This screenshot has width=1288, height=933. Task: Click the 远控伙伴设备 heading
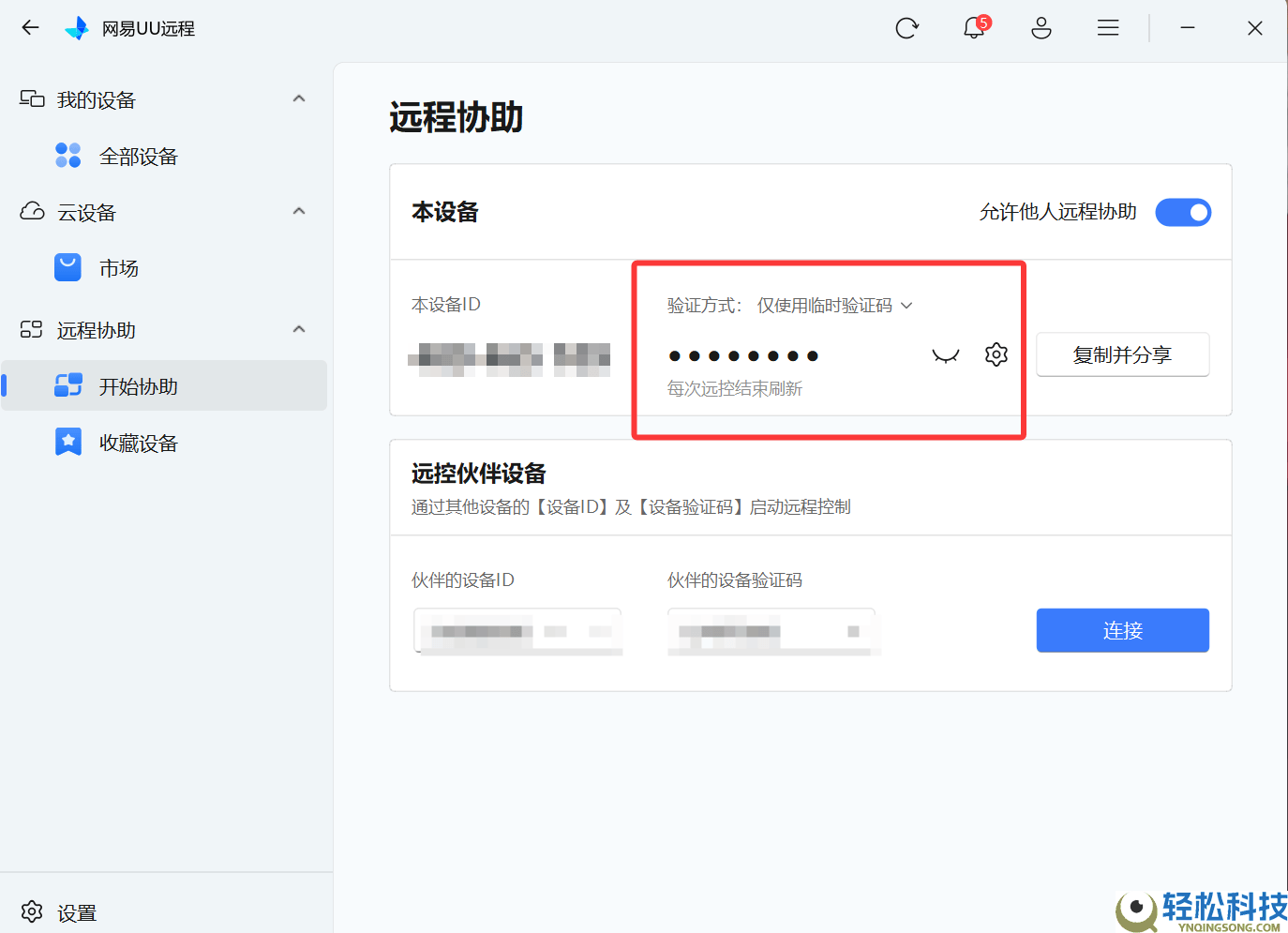click(x=479, y=474)
